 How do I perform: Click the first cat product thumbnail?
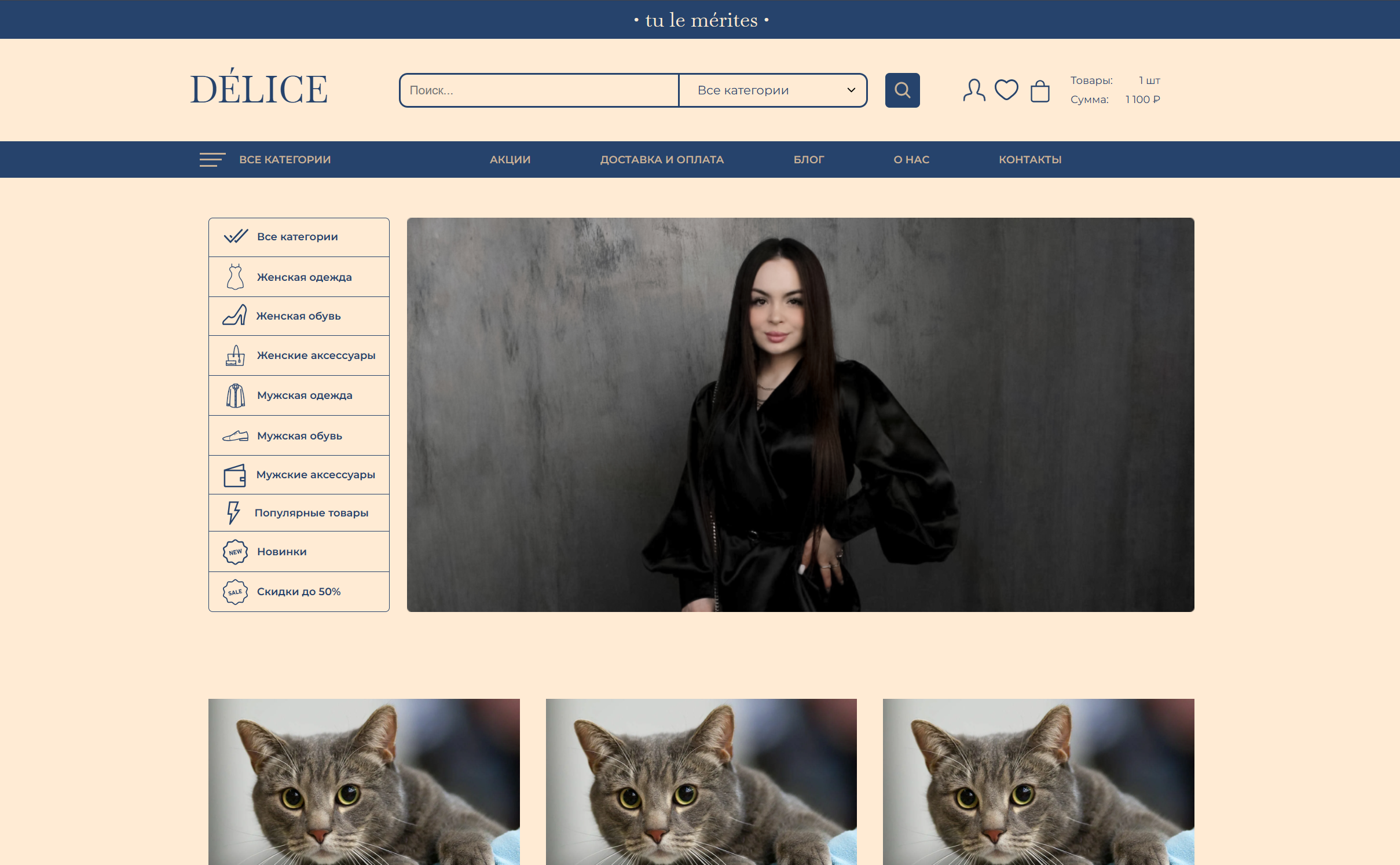pyautogui.click(x=364, y=782)
